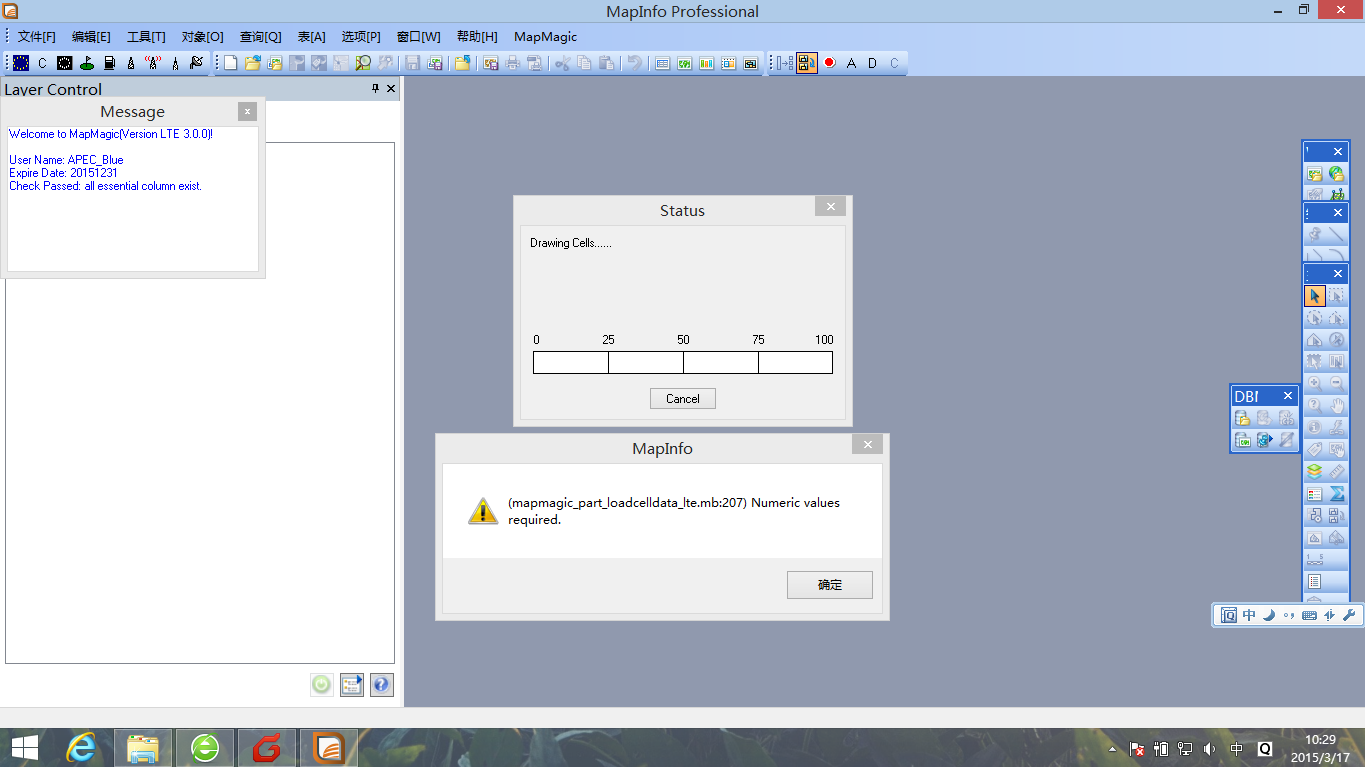Close the Message window
The height and width of the screenshot is (767, 1365).
coord(247,111)
